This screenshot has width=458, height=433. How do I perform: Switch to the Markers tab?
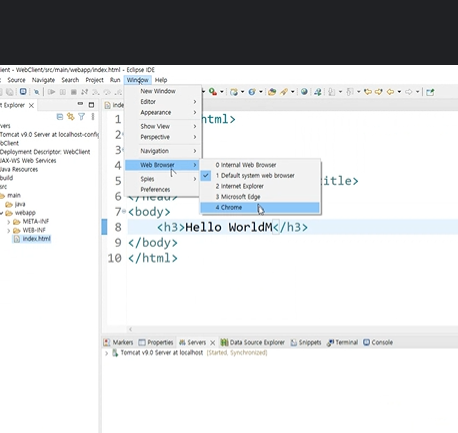click(118, 342)
